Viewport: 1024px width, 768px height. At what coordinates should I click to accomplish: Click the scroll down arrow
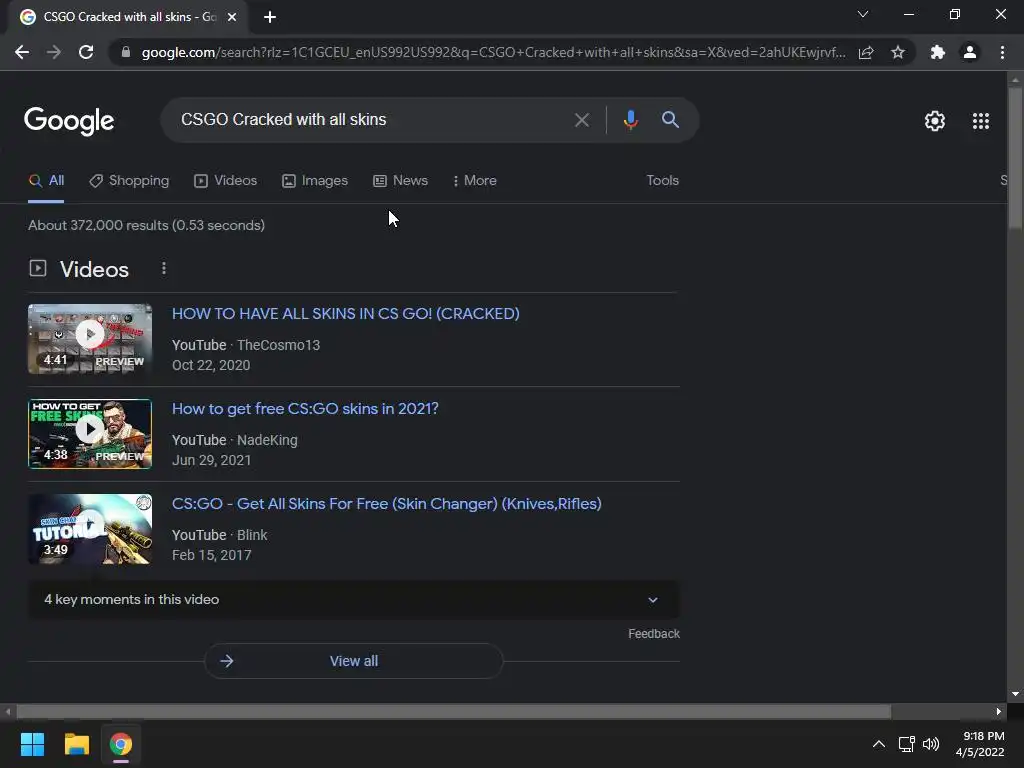pos(1015,694)
